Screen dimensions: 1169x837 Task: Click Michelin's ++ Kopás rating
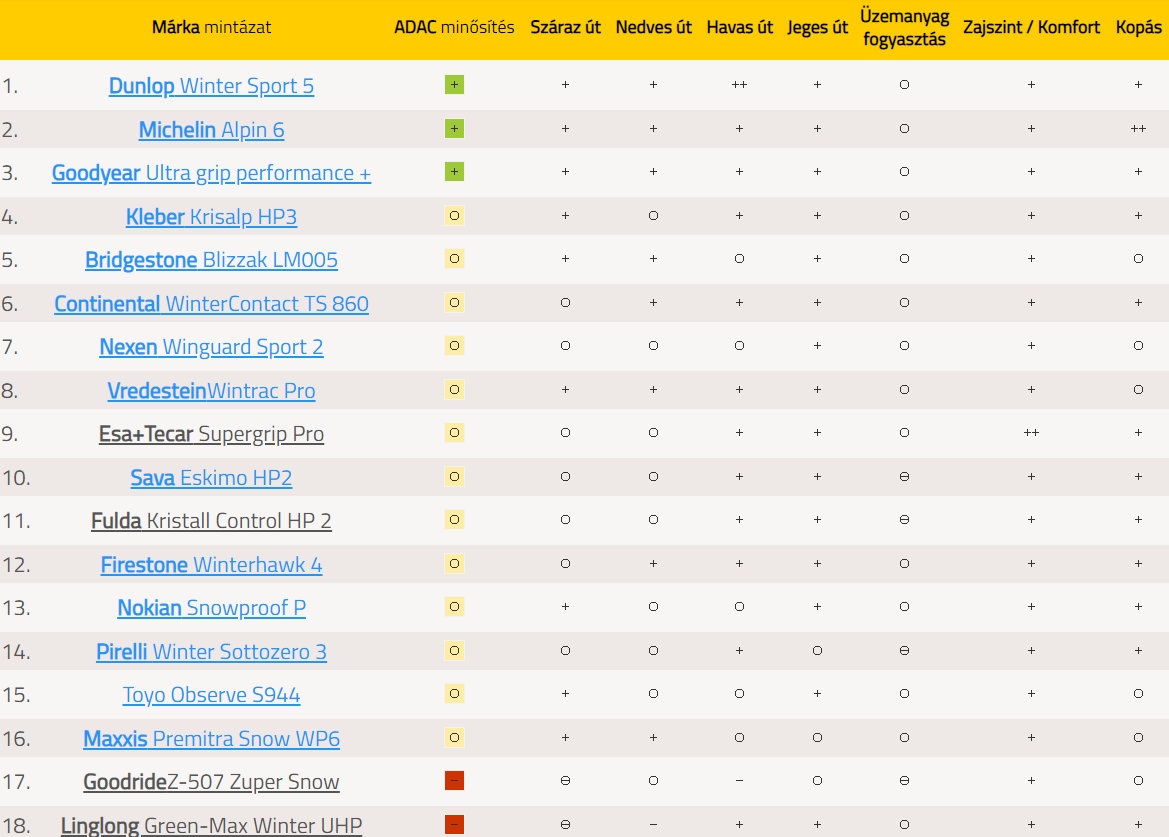point(1138,129)
